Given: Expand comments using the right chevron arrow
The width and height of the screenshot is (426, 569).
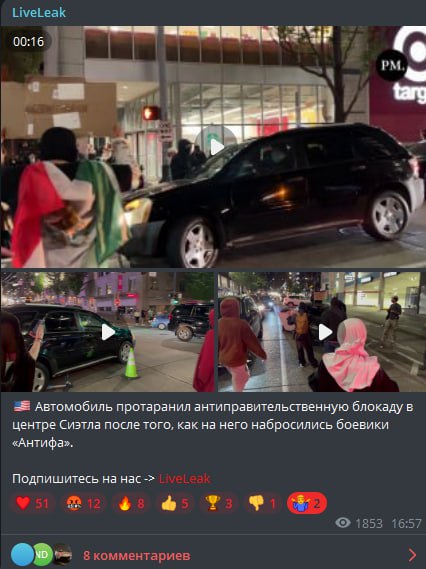Looking at the screenshot, I should click(412, 555).
